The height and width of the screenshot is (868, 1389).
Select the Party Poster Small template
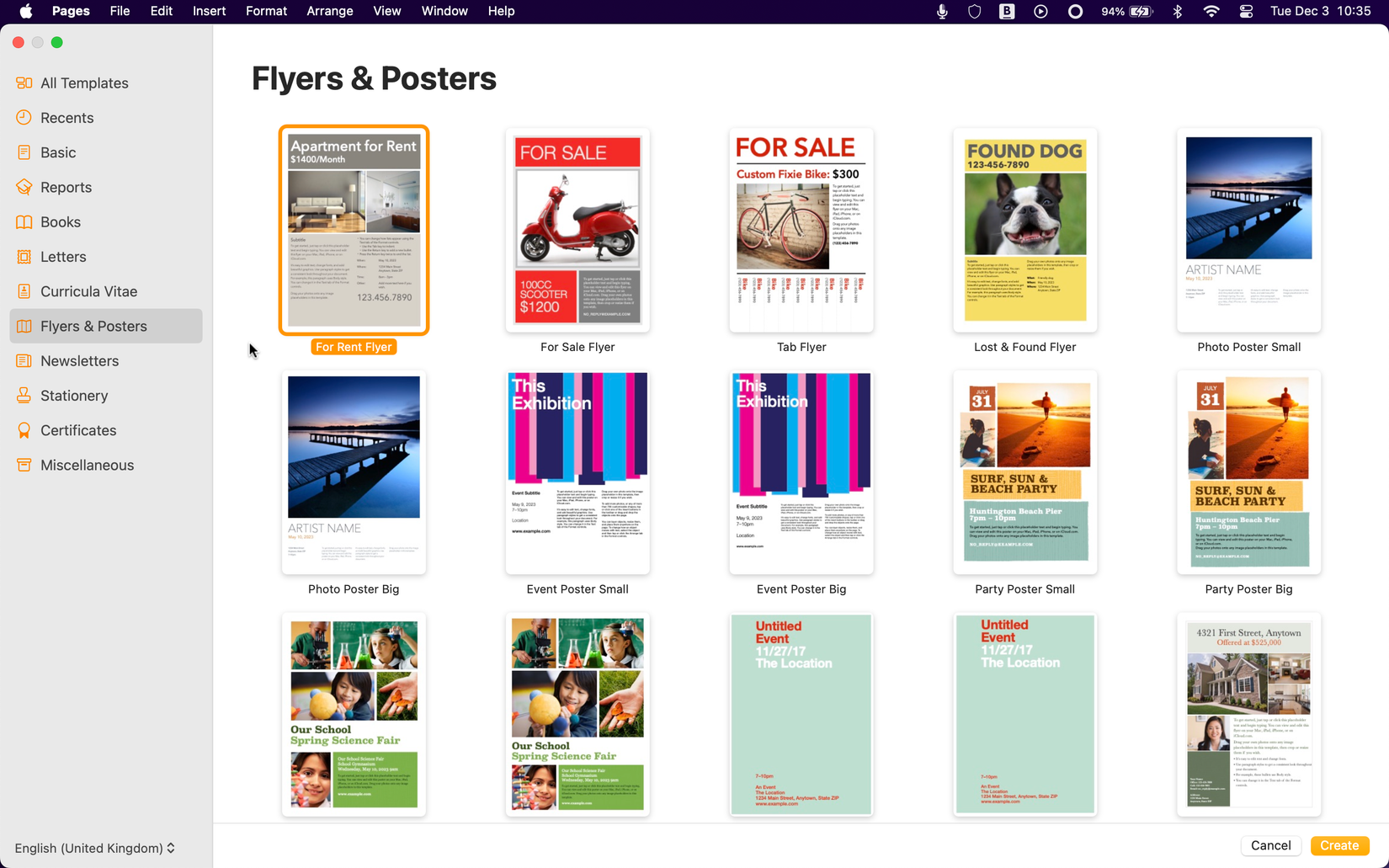[x=1025, y=472]
